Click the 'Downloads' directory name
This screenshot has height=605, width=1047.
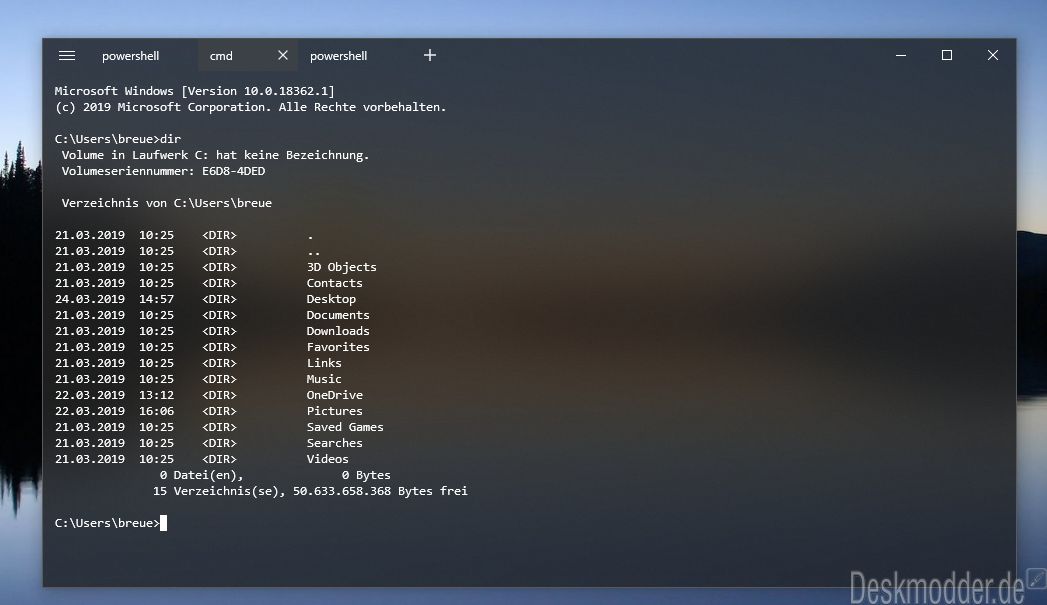click(338, 331)
